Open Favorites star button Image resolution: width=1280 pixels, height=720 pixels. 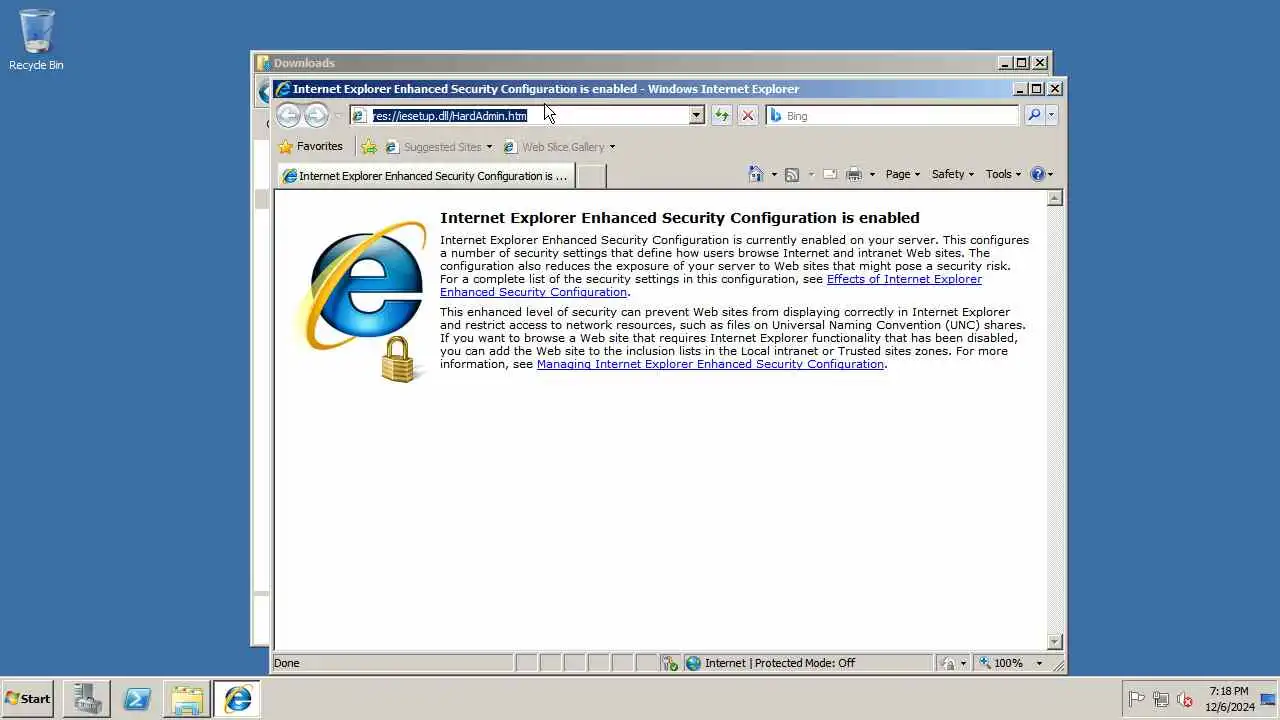click(311, 146)
